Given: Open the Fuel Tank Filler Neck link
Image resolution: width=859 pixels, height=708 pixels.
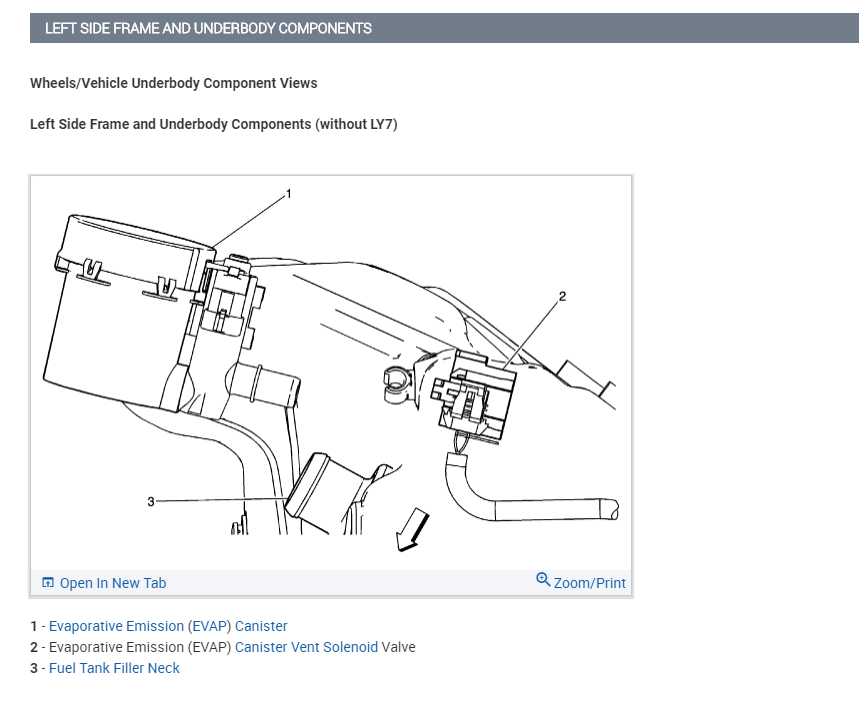Looking at the screenshot, I should [114, 668].
